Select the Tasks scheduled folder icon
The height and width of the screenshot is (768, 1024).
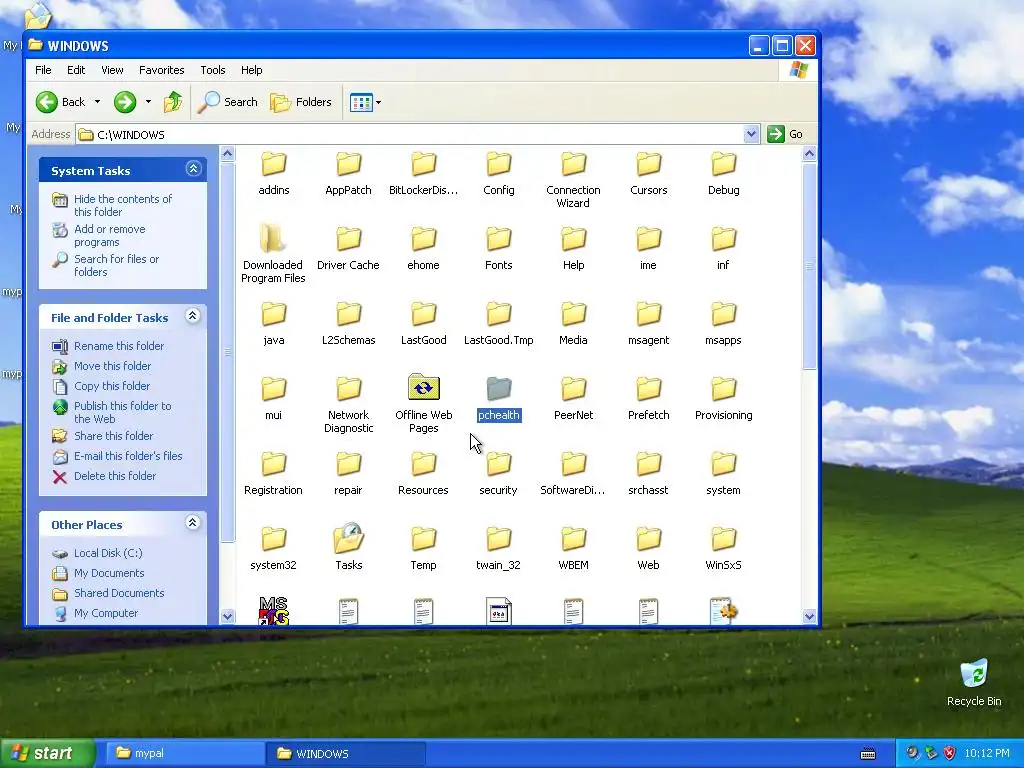349,538
